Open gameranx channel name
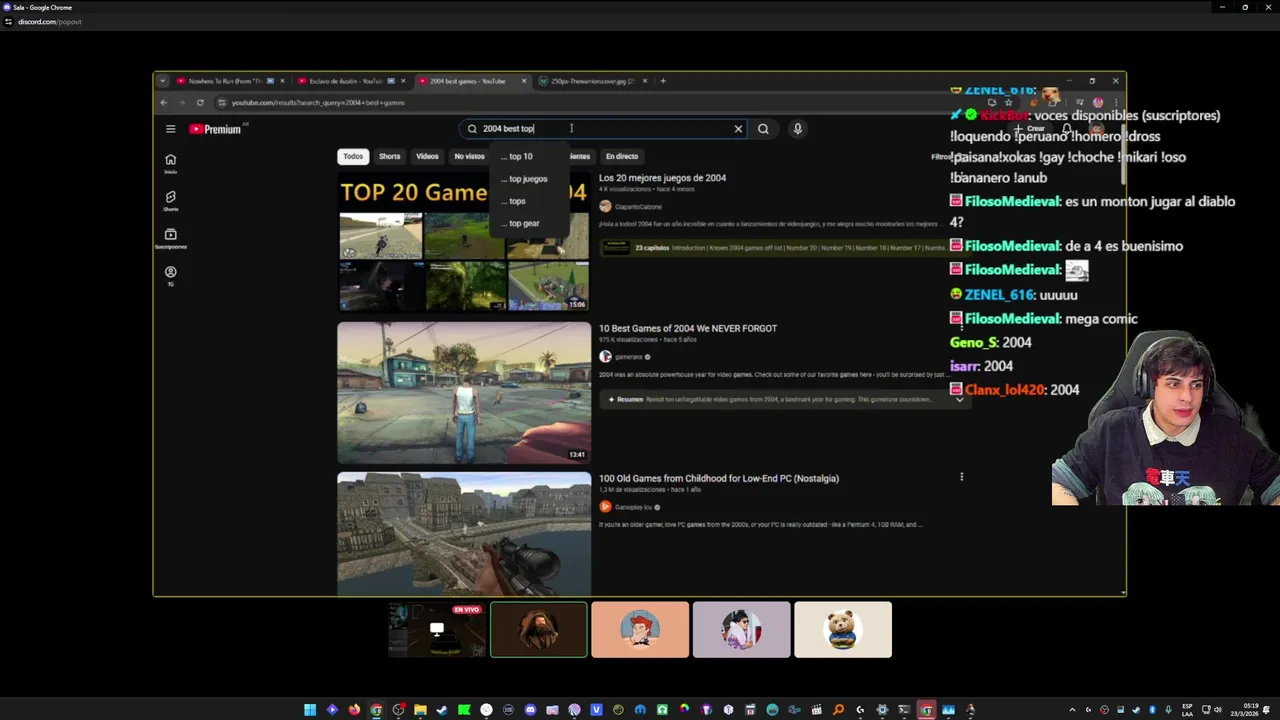The image size is (1280, 720). (629, 357)
